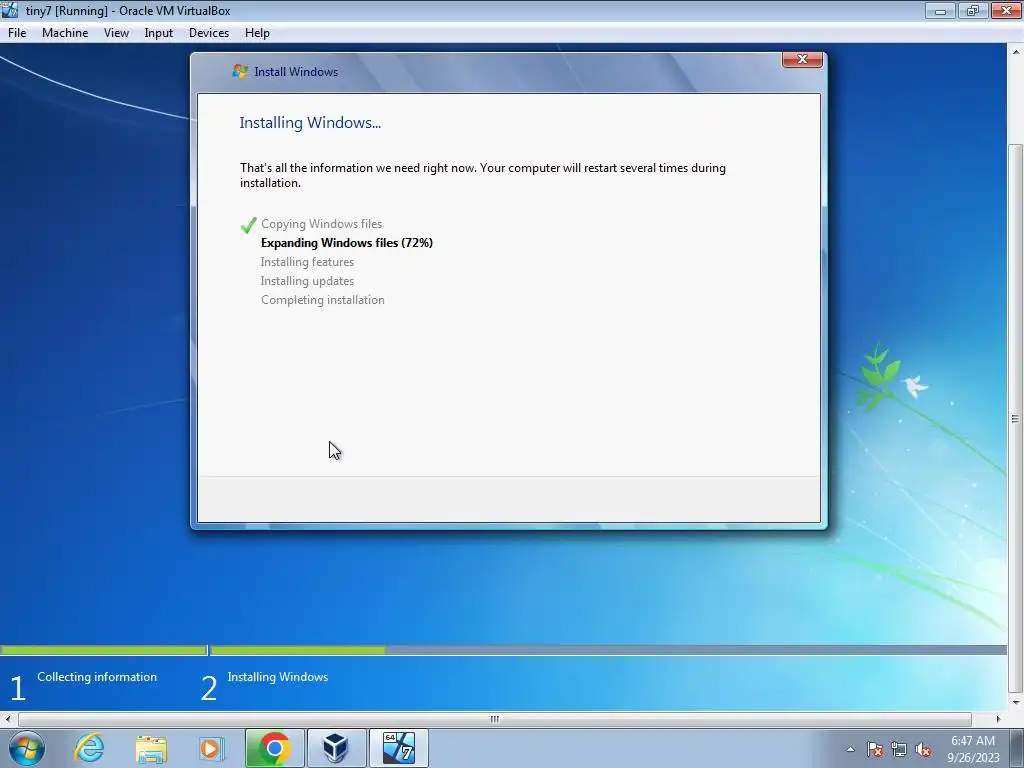This screenshot has width=1024, height=768.
Task: Open Windows Explorer from the taskbar
Action: [x=151, y=748]
